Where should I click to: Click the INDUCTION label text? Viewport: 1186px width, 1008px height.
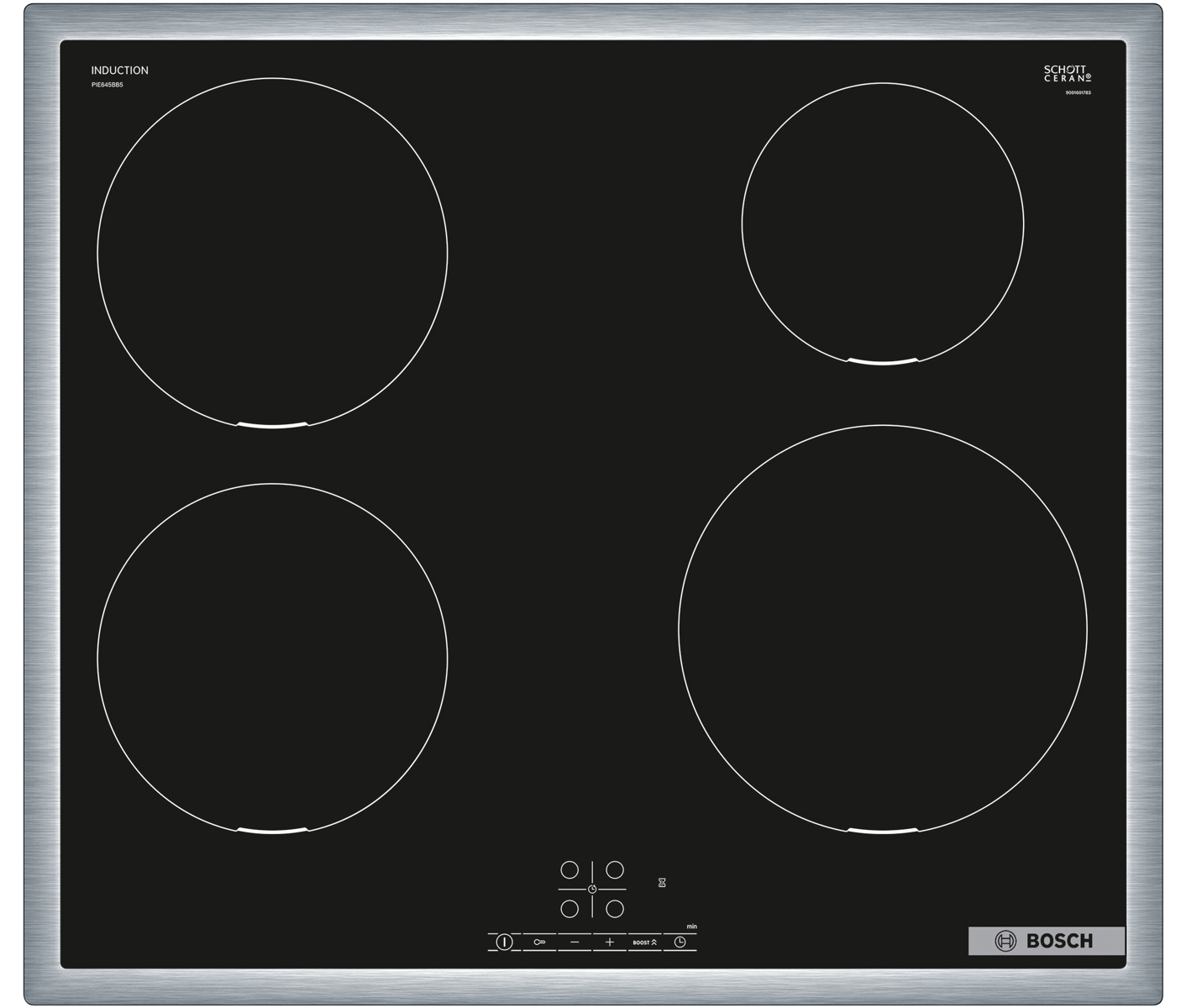tap(120, 71)
